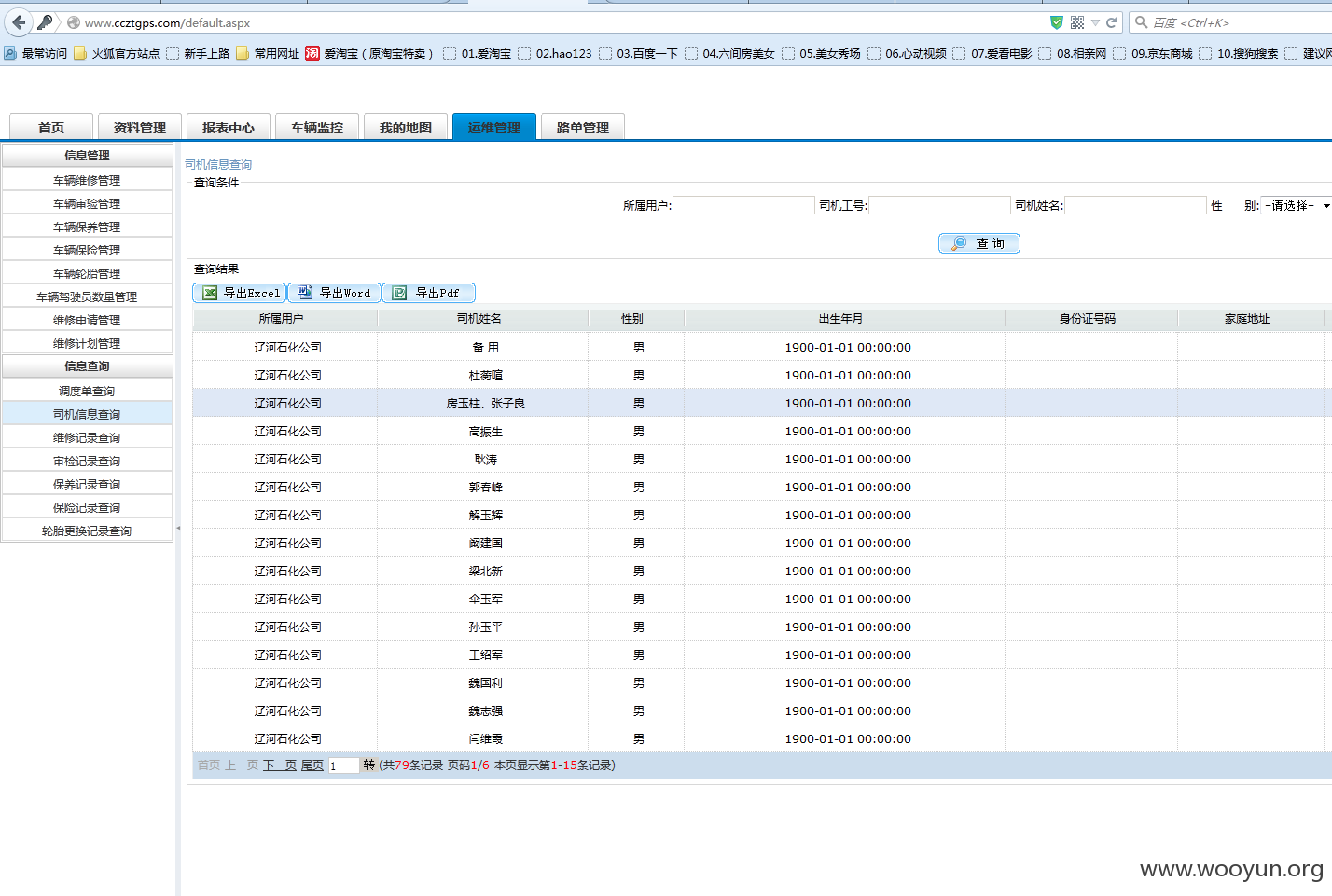The width and height of the screenshot is (1332, 896).
Task: Open 维修申请管理 in sidebar
Action: (x=87, y=320)
